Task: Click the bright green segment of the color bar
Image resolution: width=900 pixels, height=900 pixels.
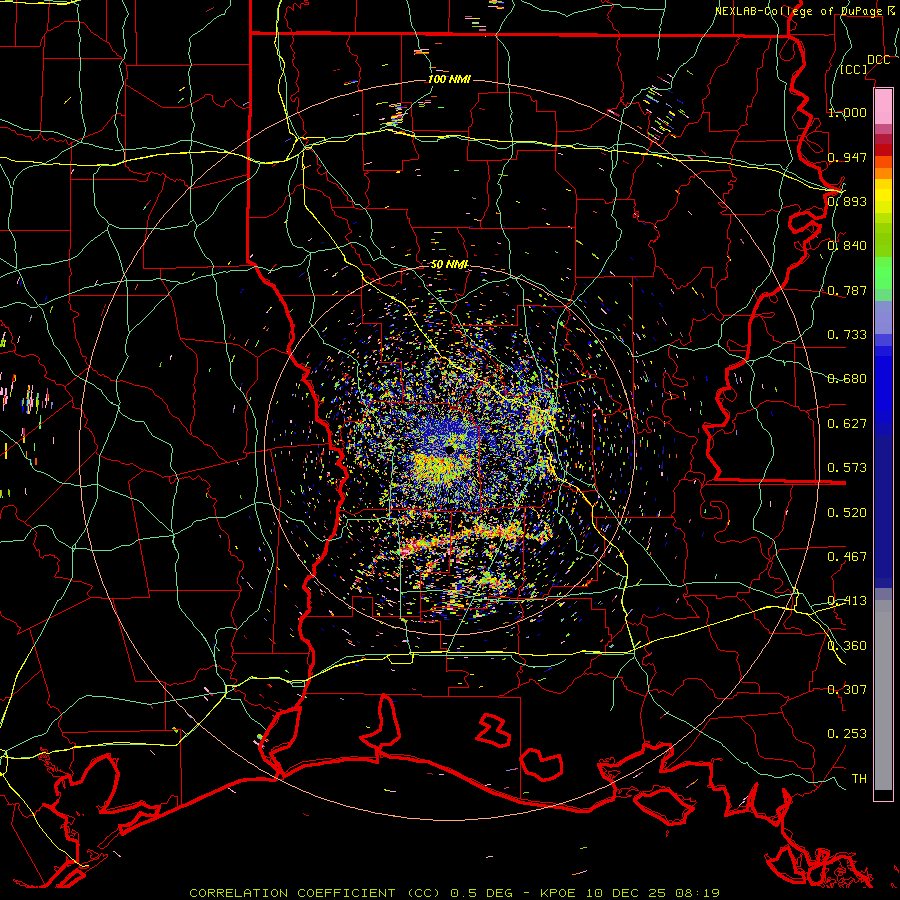Action: (883, 274)
